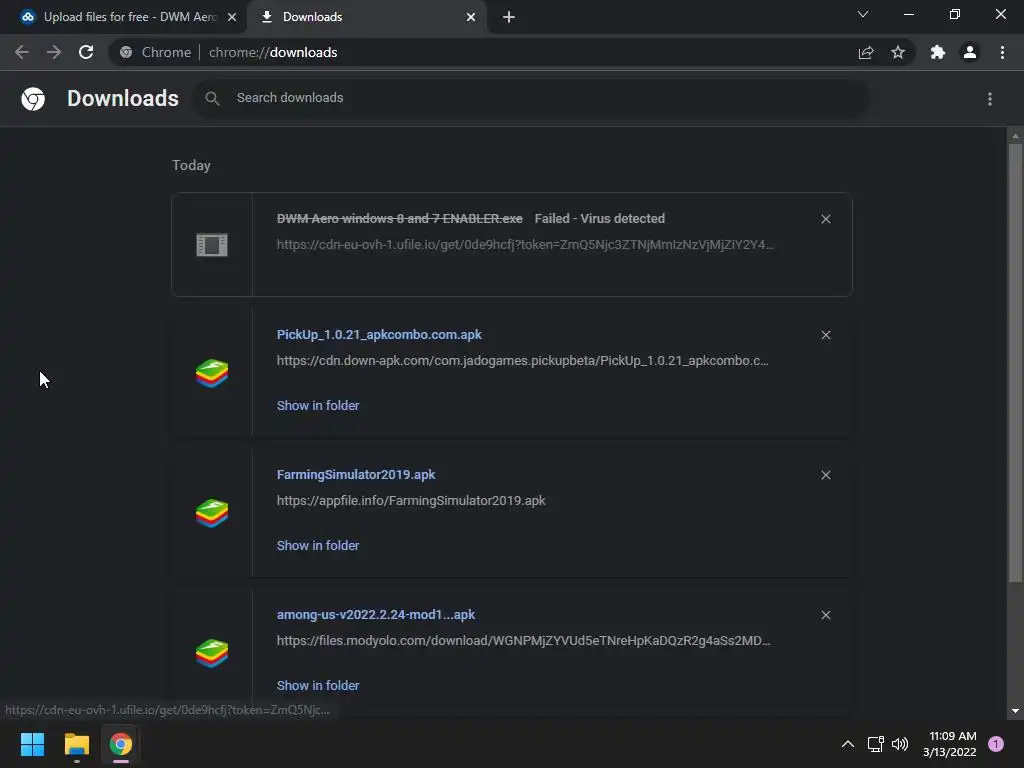Click the search magnifier icon
The width and height of the screenshot is (1024, 768).
[212, 99]
